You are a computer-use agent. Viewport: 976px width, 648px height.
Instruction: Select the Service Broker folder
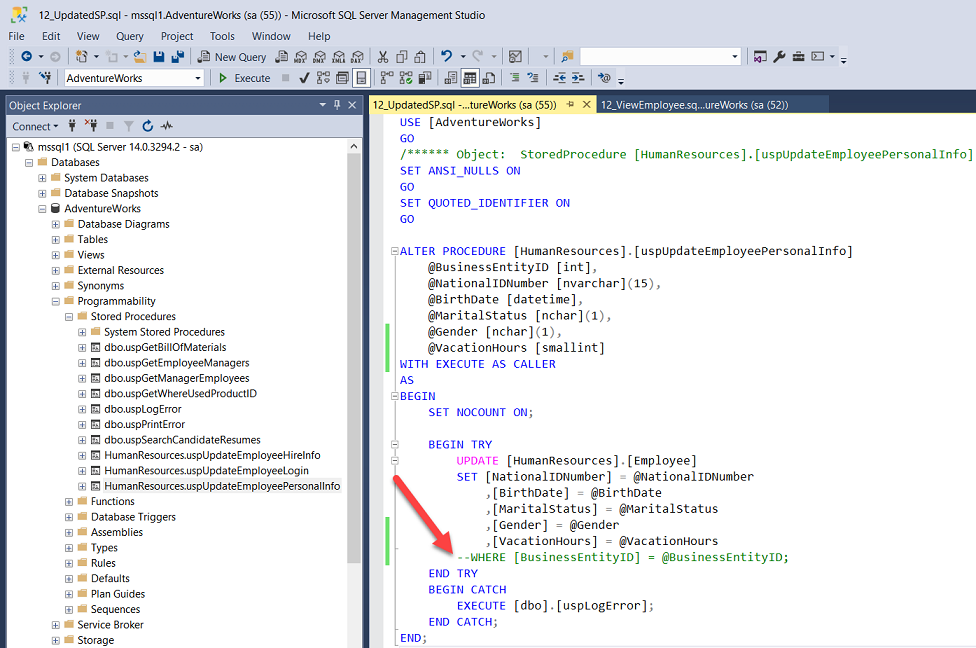(x=110, y=624)
